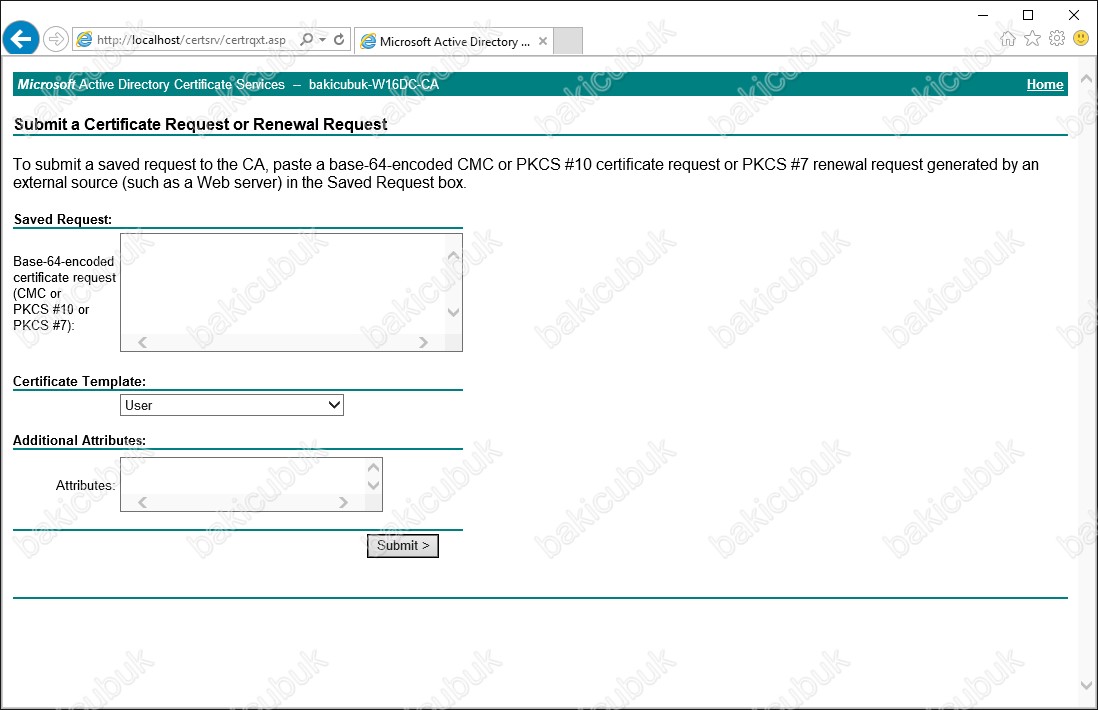The height and width of the screenshot is (710, 1098).
Task: Click Attributes box scroll down arrow
Action: [x=374, y=485]
